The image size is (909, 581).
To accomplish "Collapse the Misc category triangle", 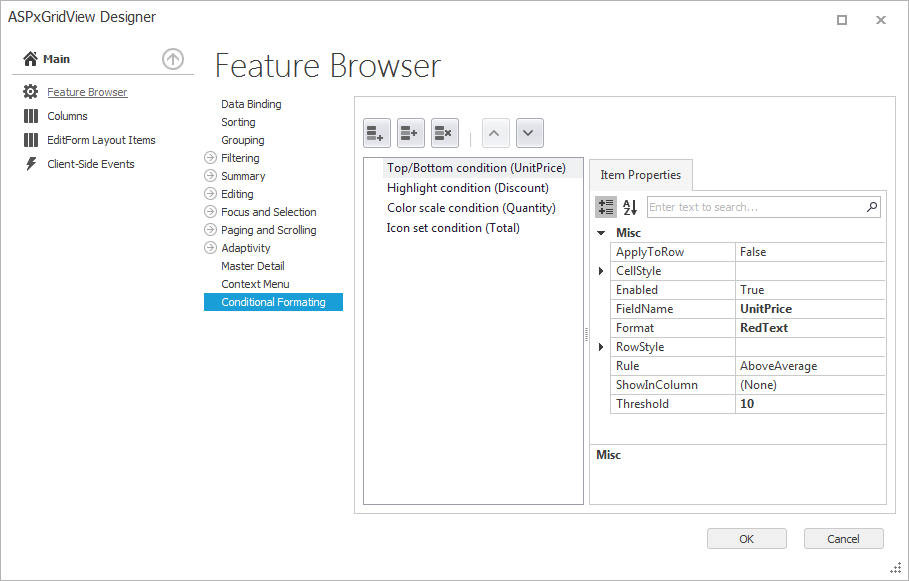I will point(601,233).
